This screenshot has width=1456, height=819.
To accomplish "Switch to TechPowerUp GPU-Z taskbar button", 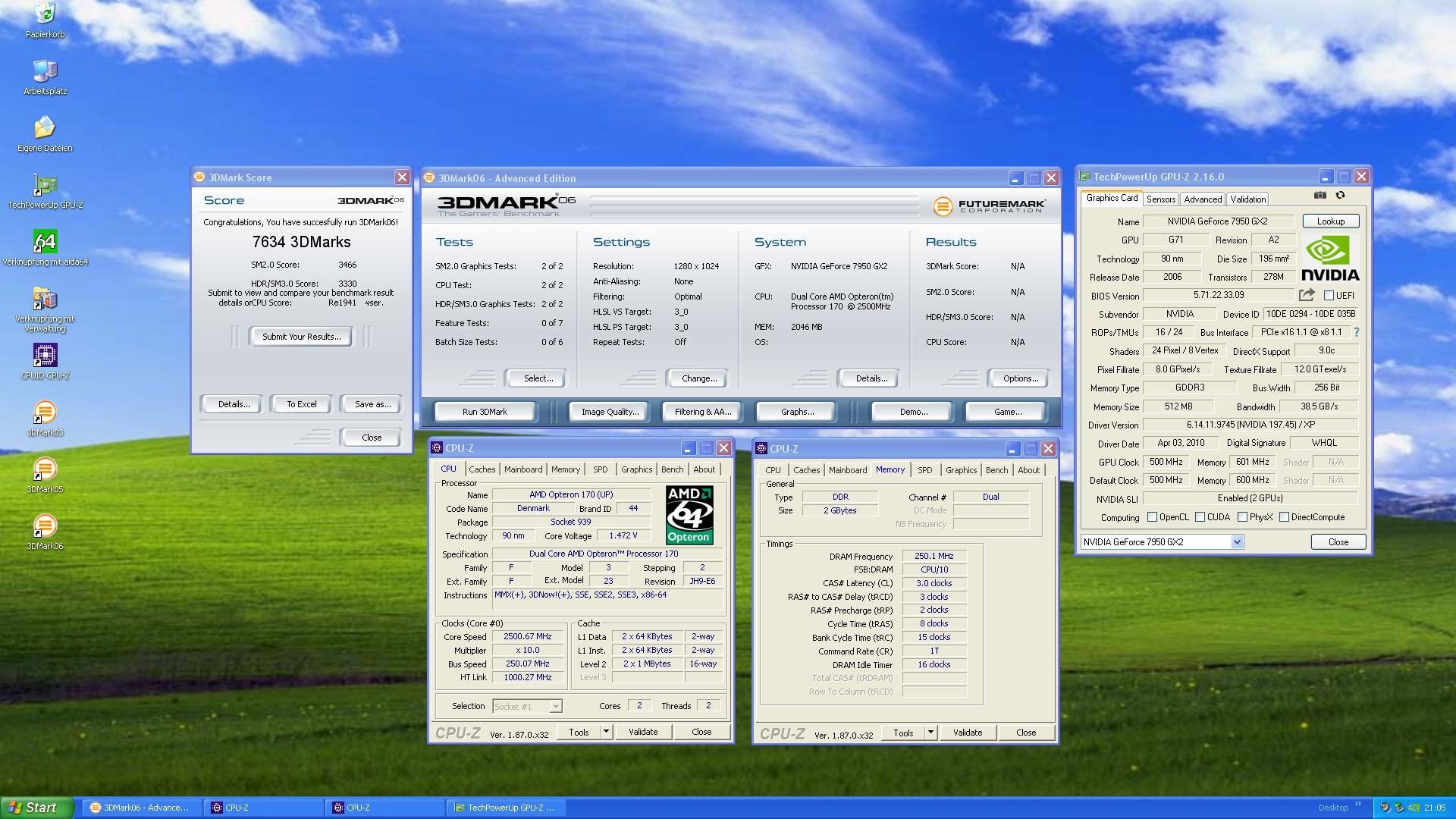I will (506, 808).
